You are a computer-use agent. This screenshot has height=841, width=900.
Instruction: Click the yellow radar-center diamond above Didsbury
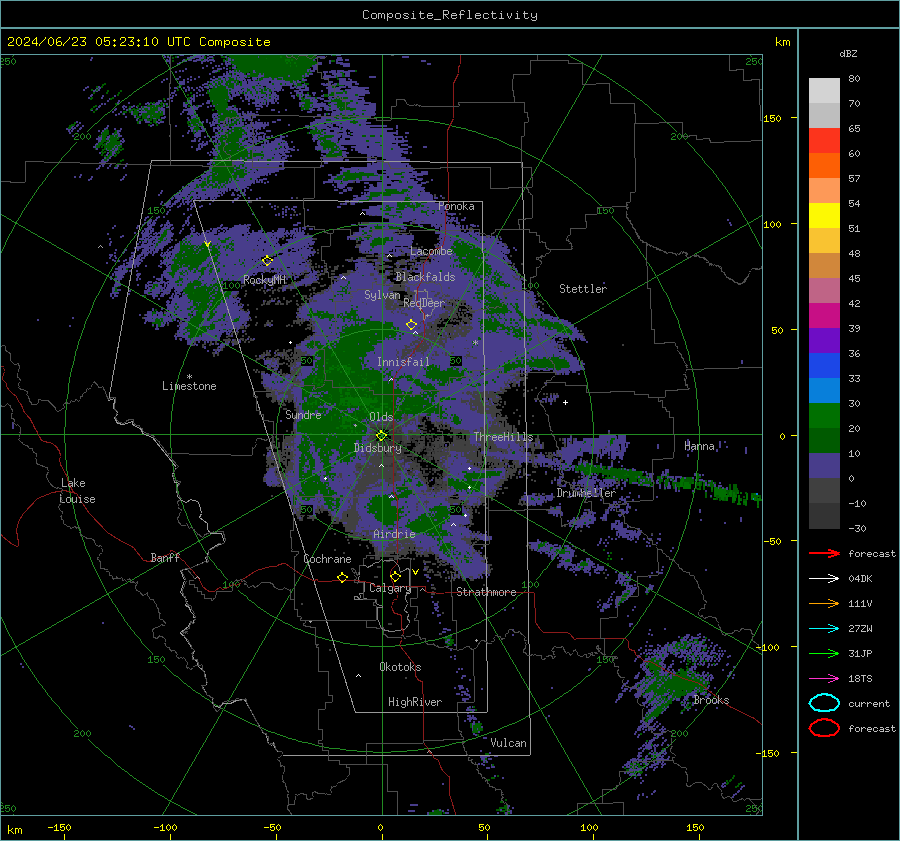[381, 436]
